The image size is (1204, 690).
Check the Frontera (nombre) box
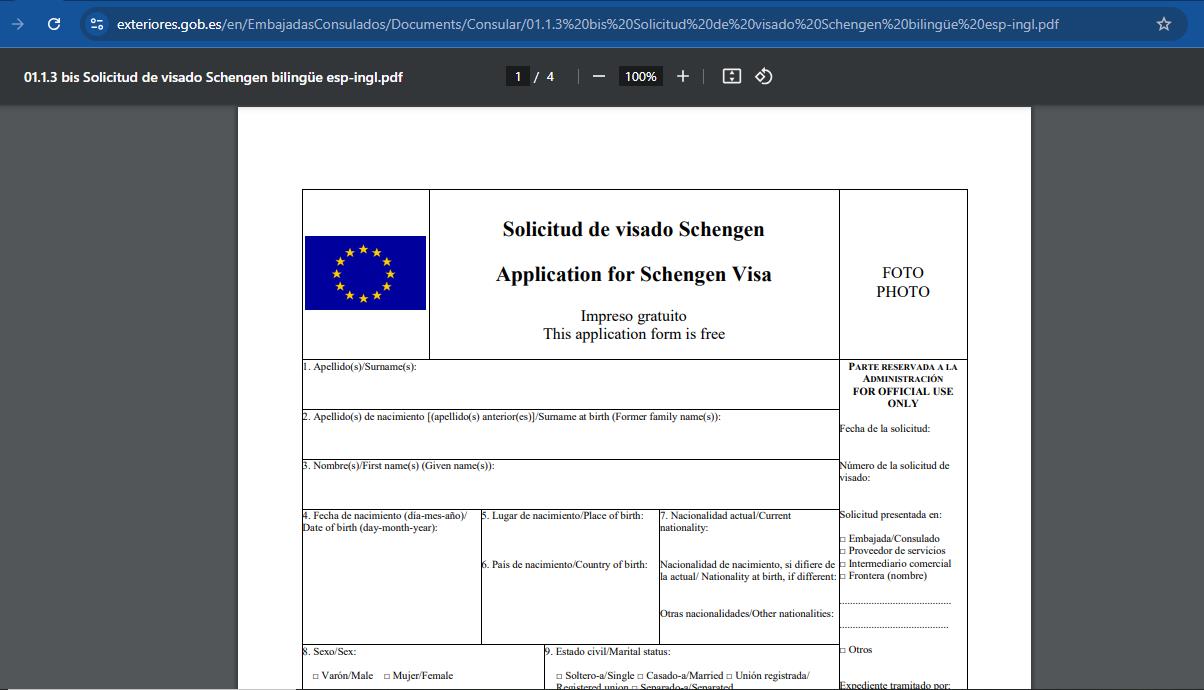[843, 576]
